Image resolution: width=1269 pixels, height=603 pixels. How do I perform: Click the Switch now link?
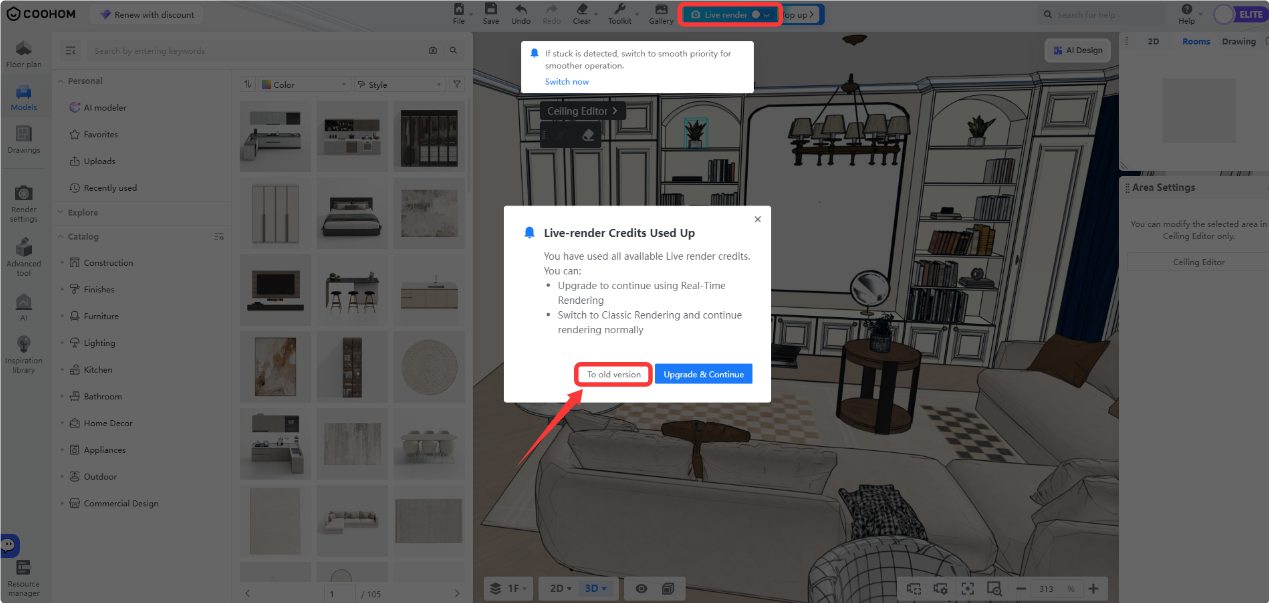(x=567, y=82)
